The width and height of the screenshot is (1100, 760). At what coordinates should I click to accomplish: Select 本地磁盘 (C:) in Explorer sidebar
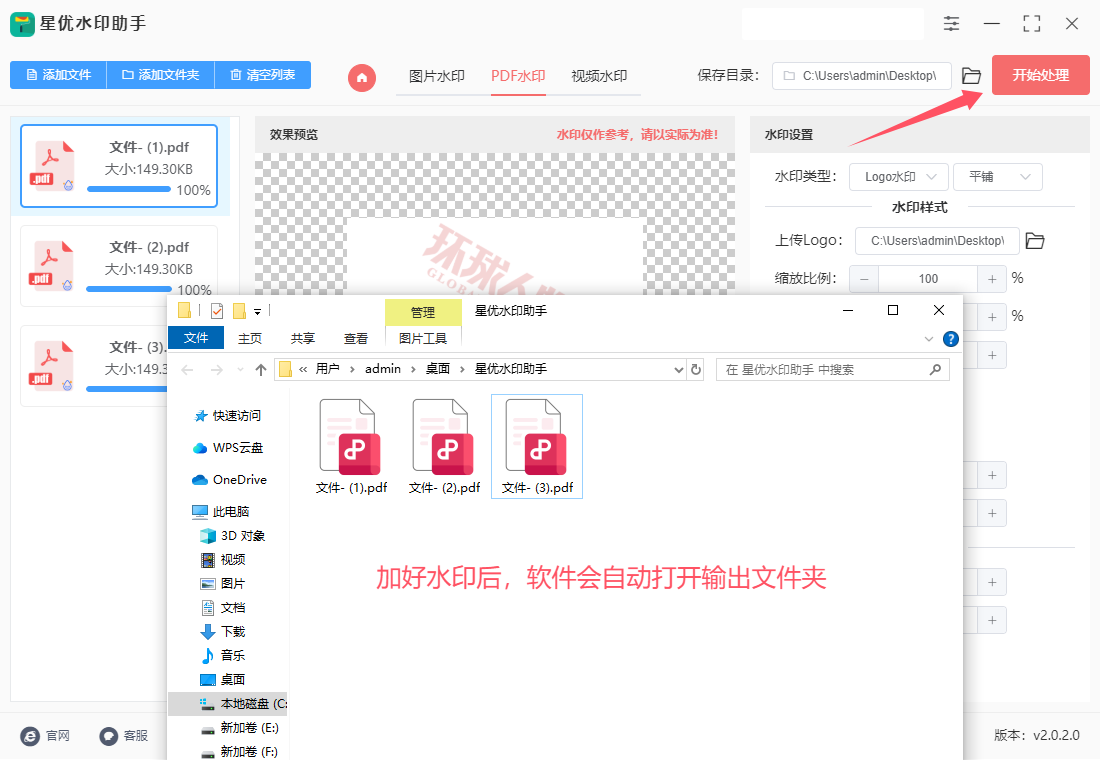point(228,704)
